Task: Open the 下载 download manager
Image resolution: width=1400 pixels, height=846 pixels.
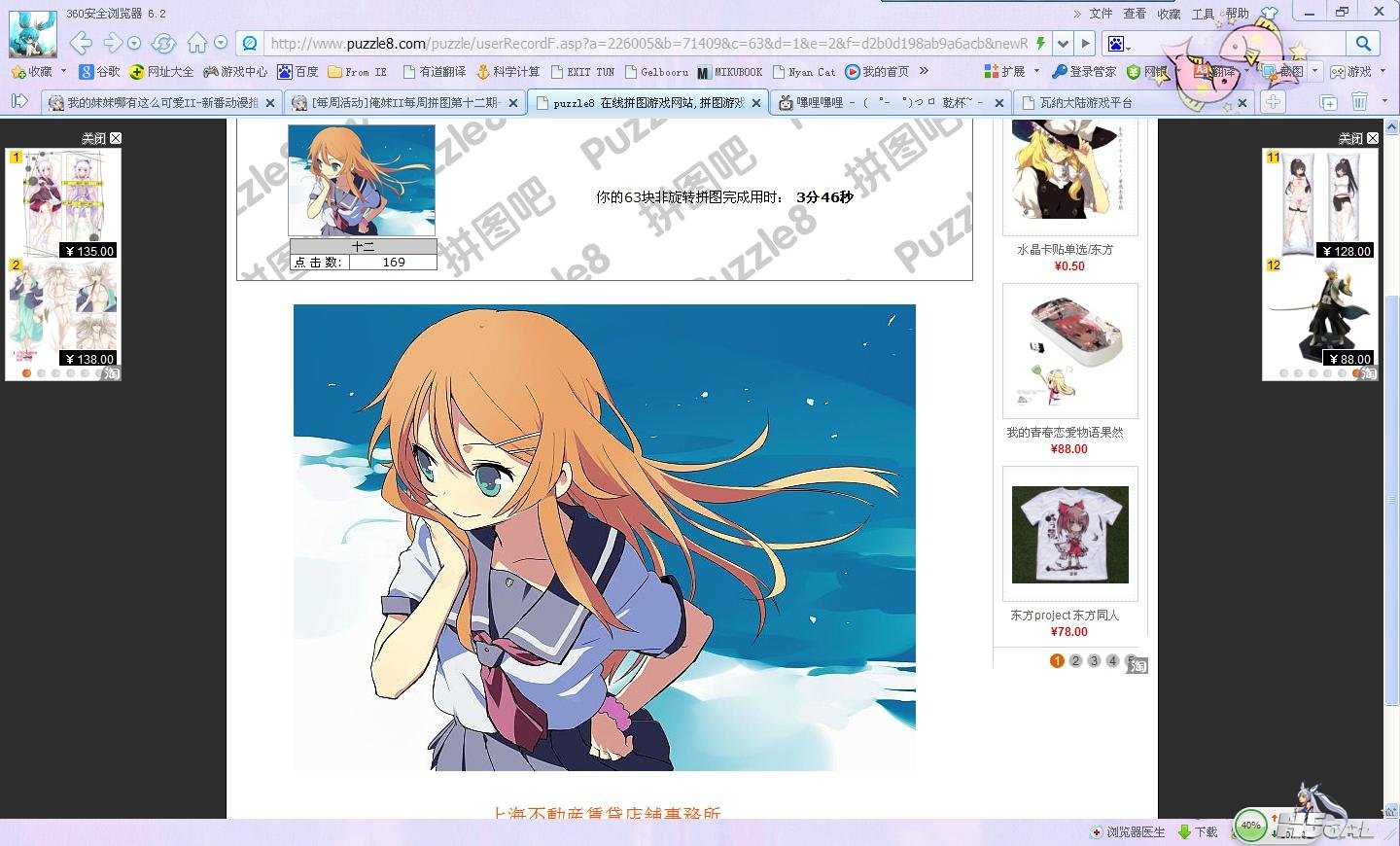Action: [1198, 832]
